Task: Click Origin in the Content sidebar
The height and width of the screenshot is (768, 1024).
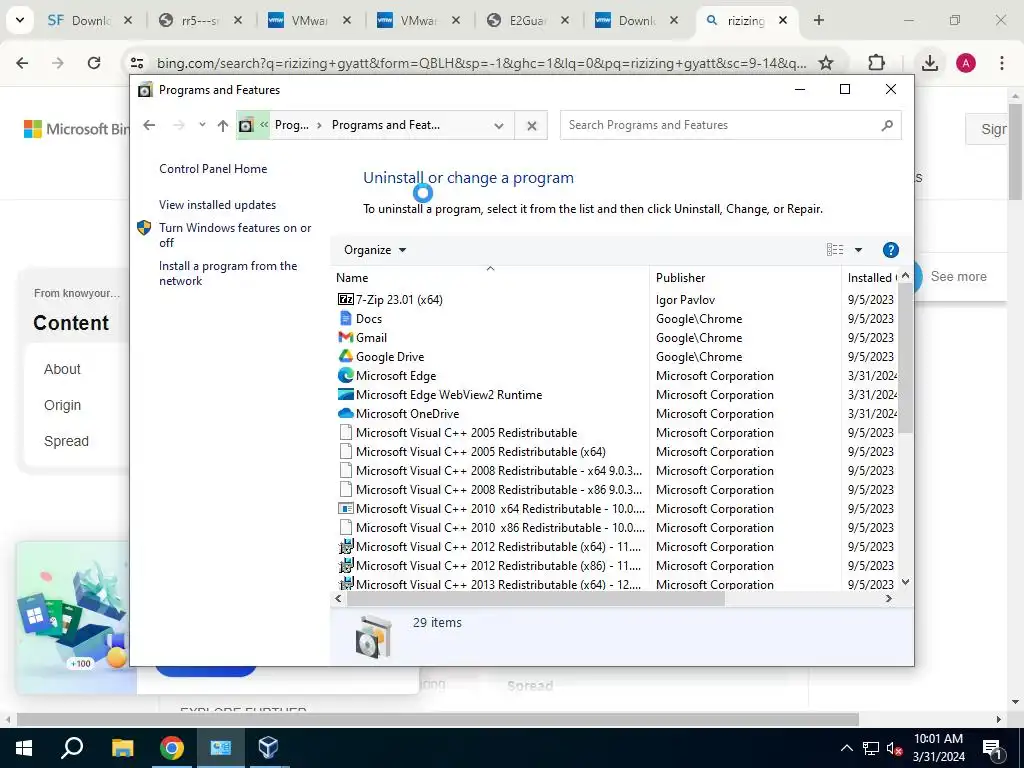Action: point(62,405)
